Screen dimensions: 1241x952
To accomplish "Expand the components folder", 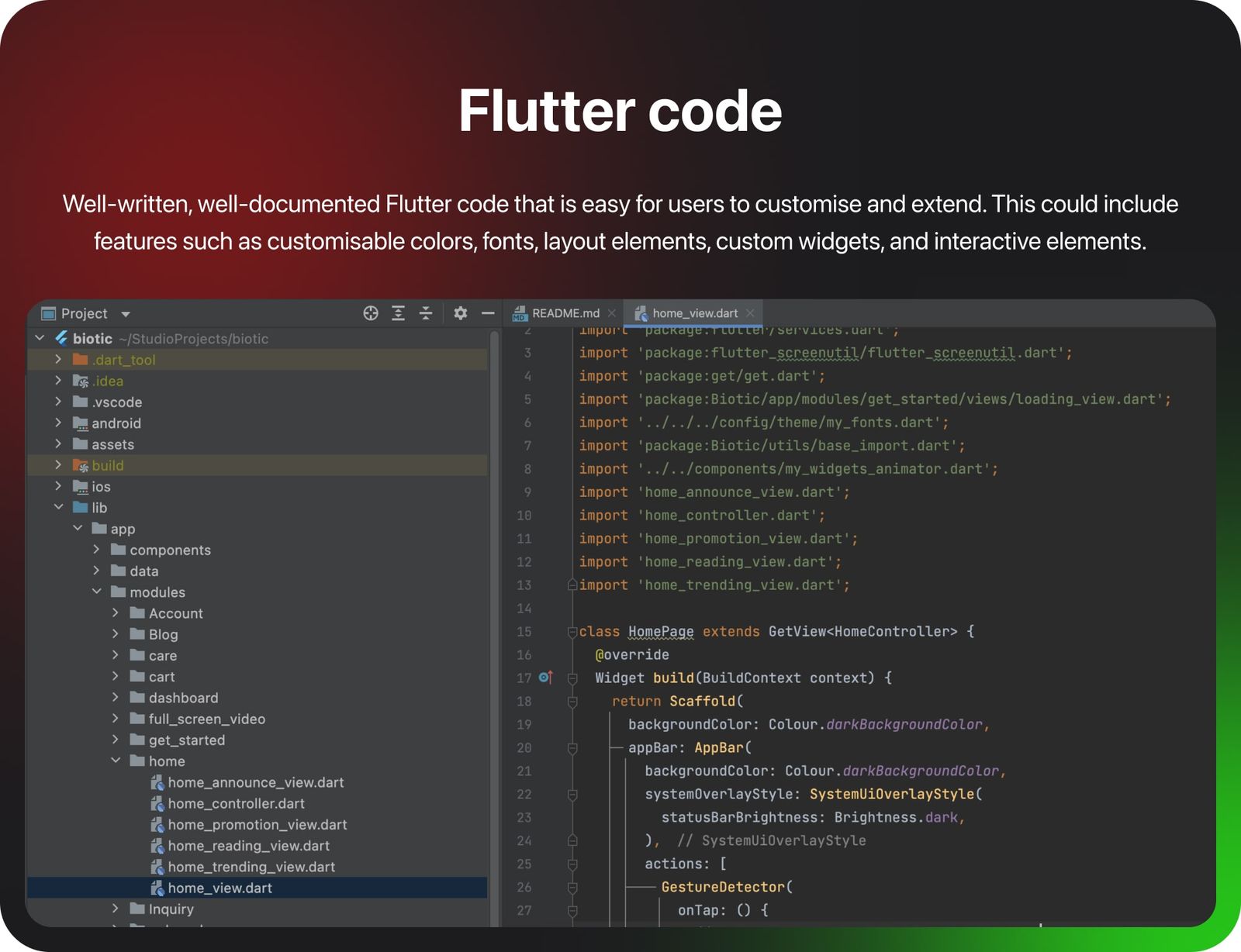I will pyautogui.click(x=96, y=550).
